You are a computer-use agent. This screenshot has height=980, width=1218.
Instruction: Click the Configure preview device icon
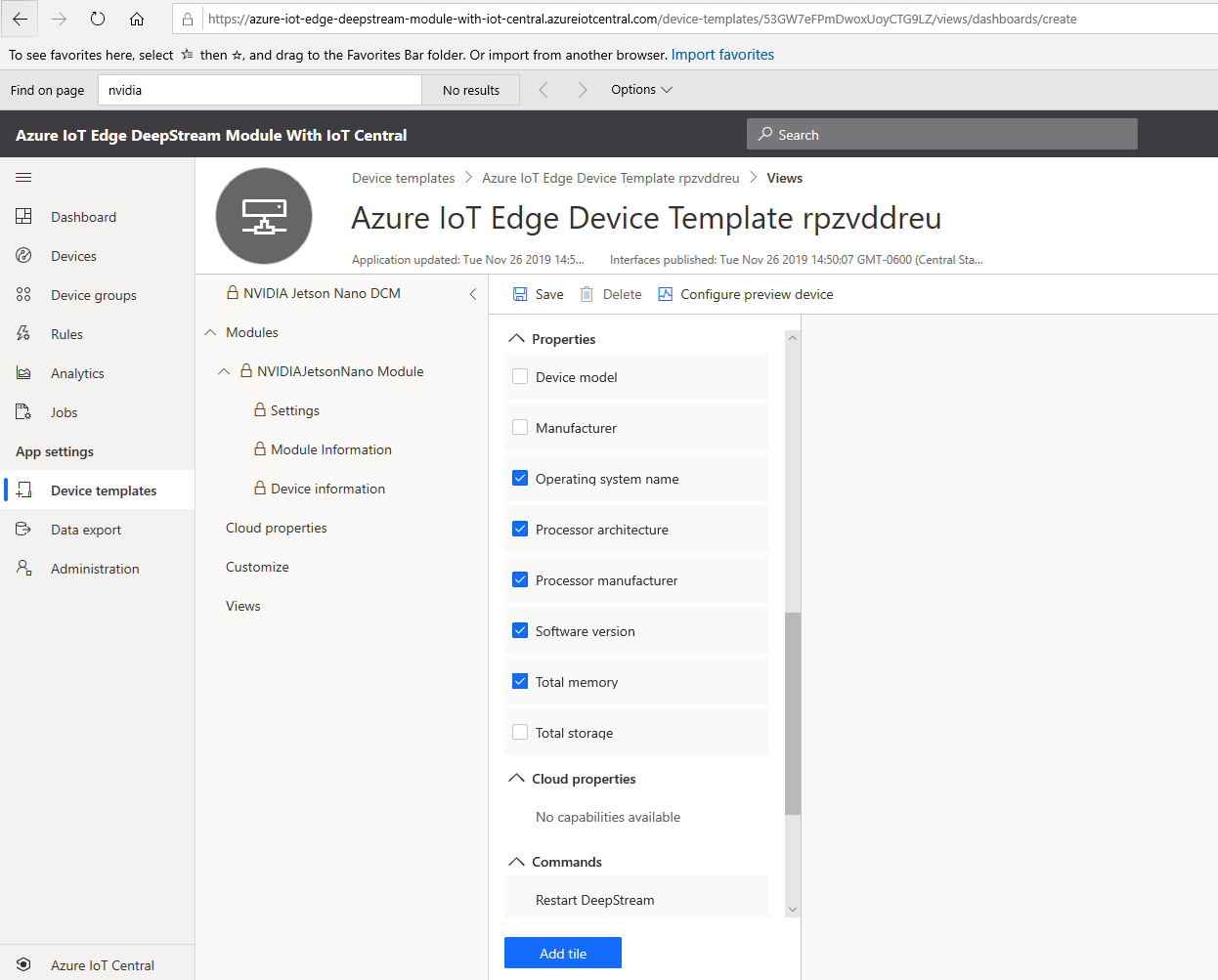(666, 294)
